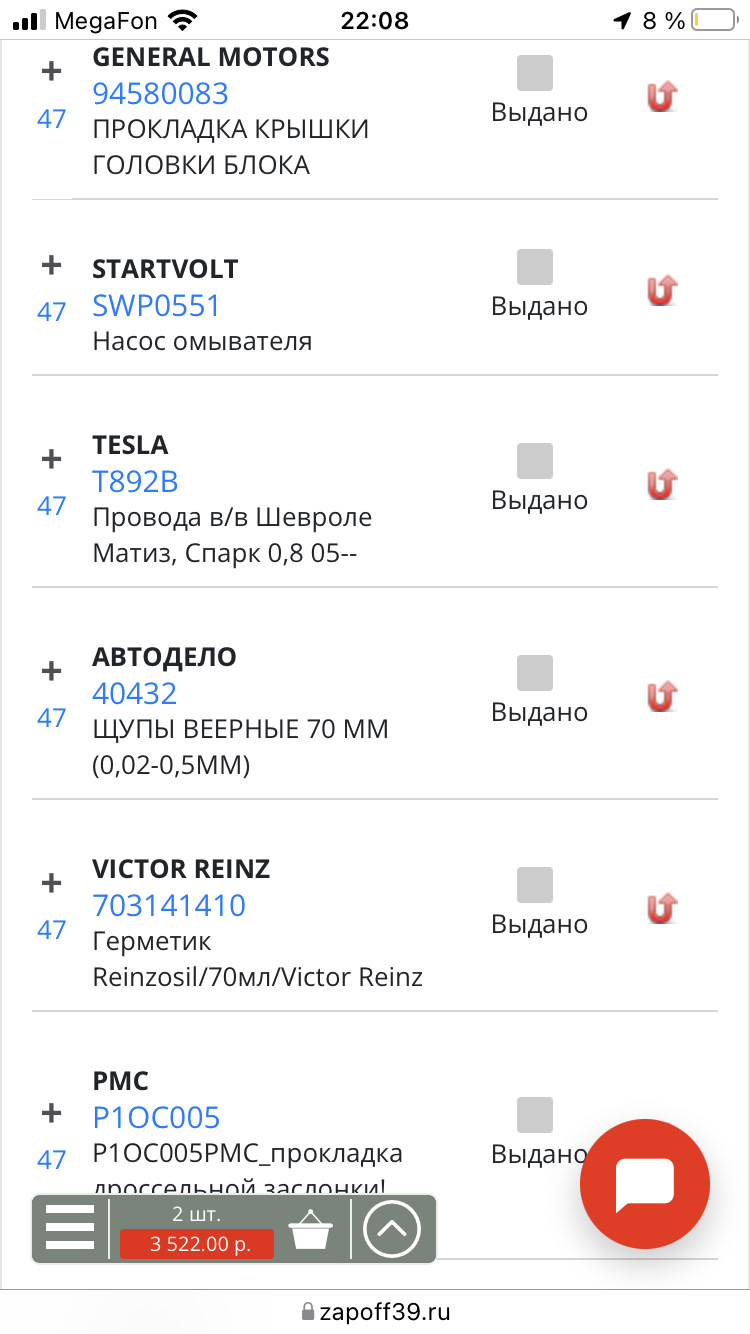Click red return arrow for TESLA item
Viewport: 750px width, 1334px height.
coord(661,484)
